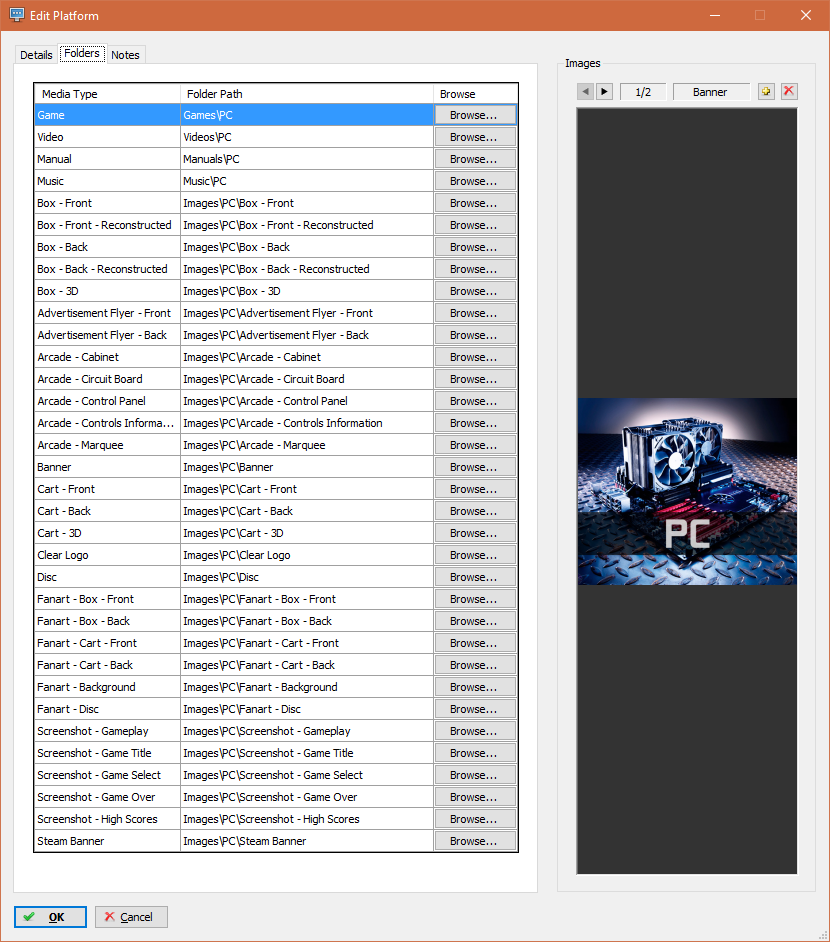Browse for Cart - Front folder
Viewport: 830px width, 942px height.
[474, 489]
